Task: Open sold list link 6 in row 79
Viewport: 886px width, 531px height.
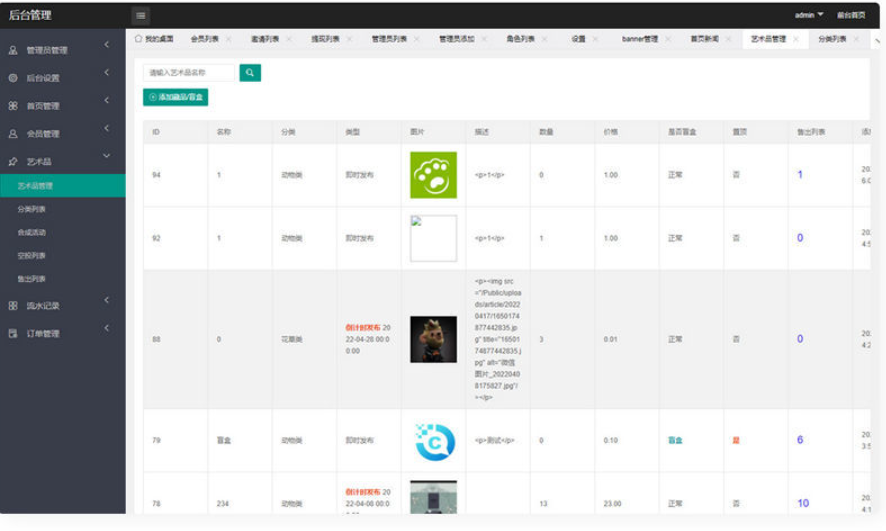Action: coord(800,439)
